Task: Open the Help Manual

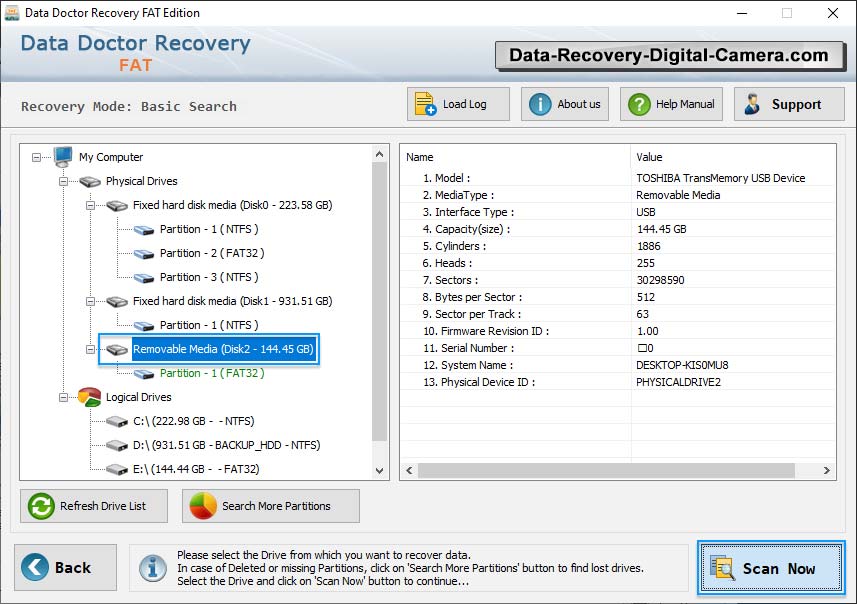Action: tap(671, 104)
